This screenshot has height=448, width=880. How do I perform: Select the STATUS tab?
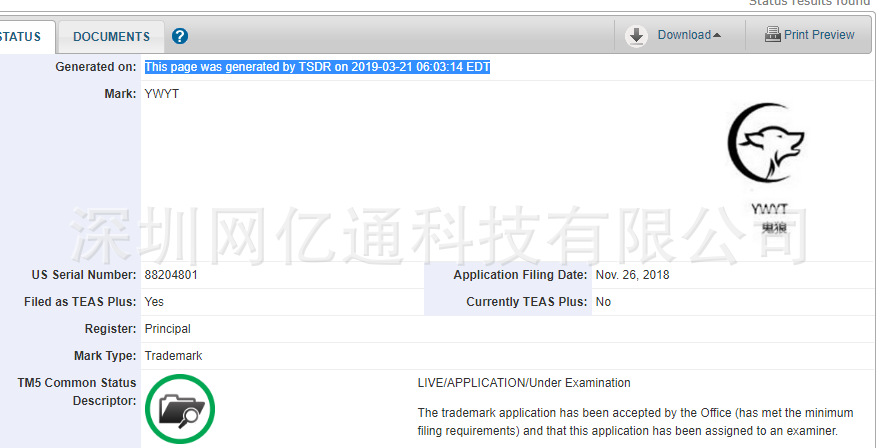pos(21,37)
